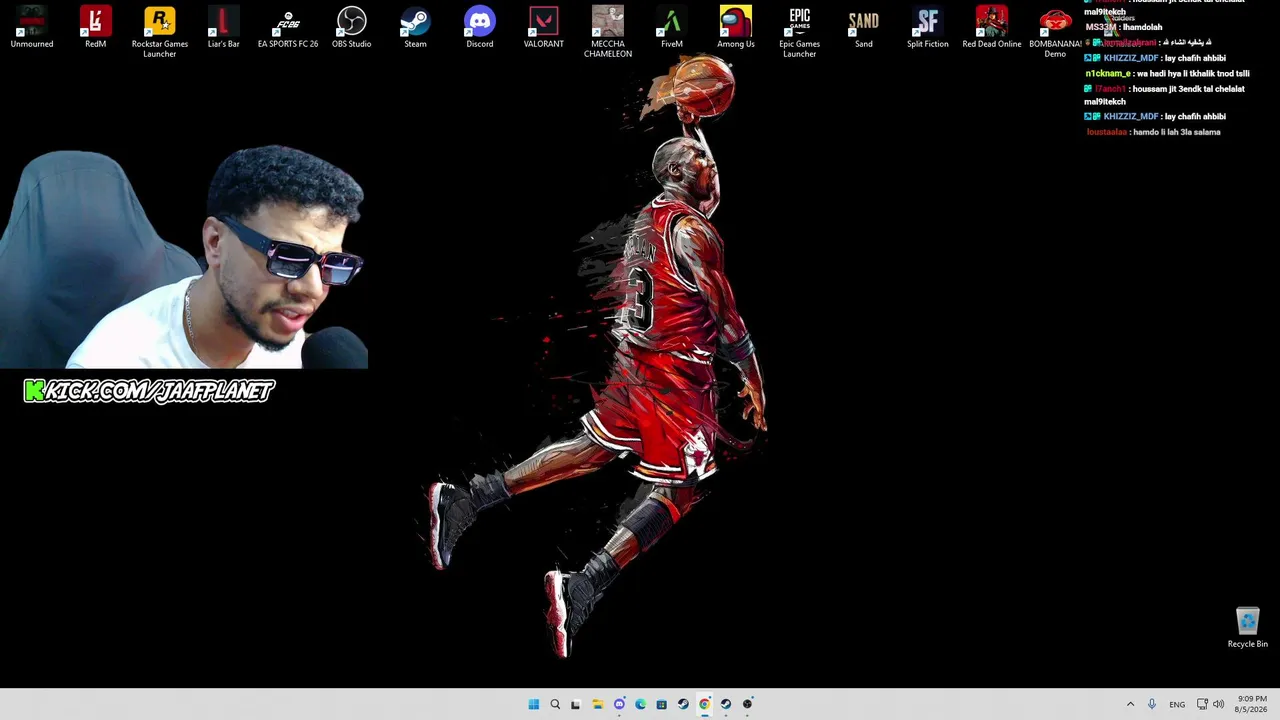Open Microsoft Edge from the taskbar
Screen dimensions: 1280x720
(x=640, y=704)
